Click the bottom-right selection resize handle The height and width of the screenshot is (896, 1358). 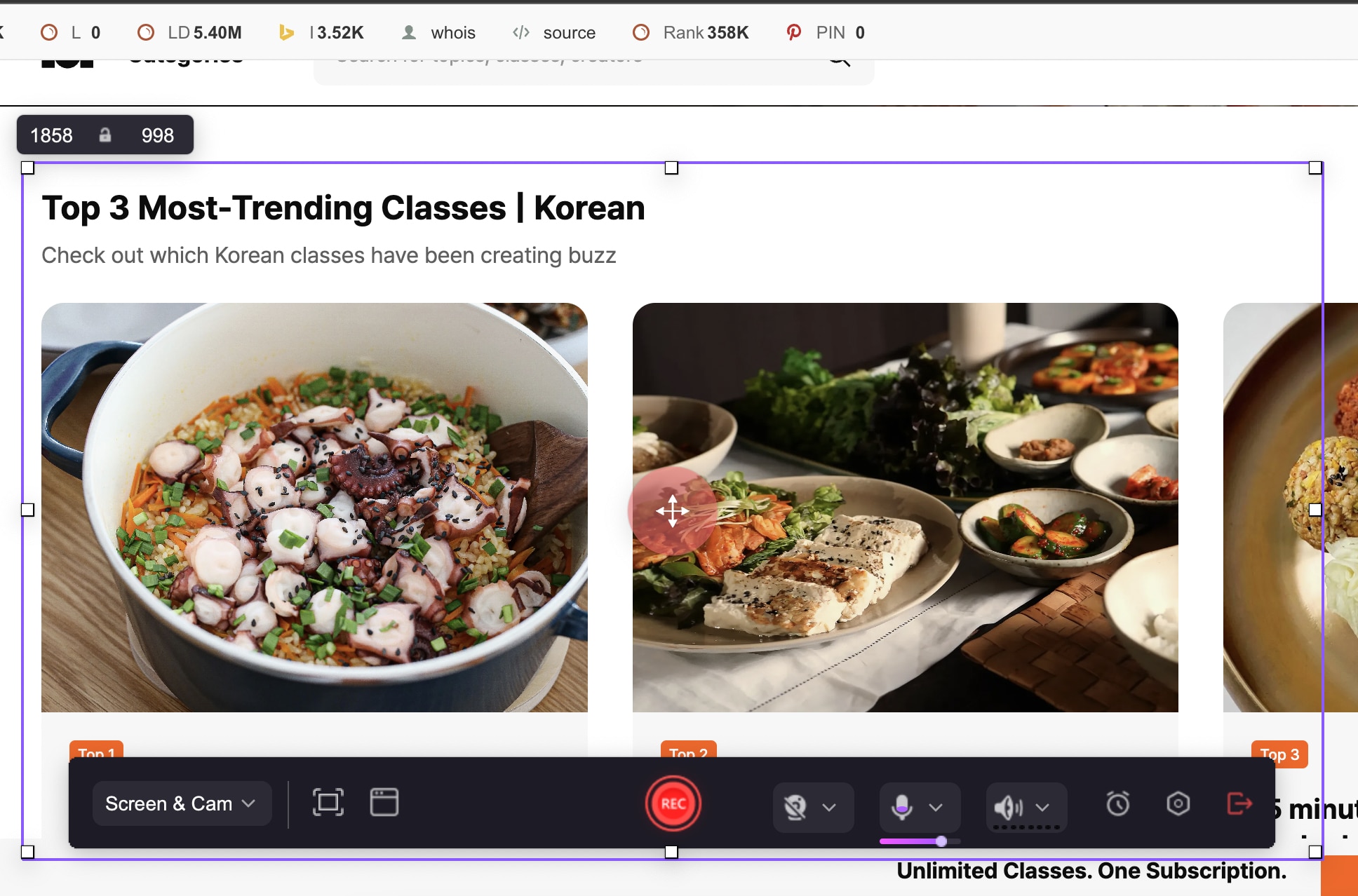click(x=1315, y=852)
